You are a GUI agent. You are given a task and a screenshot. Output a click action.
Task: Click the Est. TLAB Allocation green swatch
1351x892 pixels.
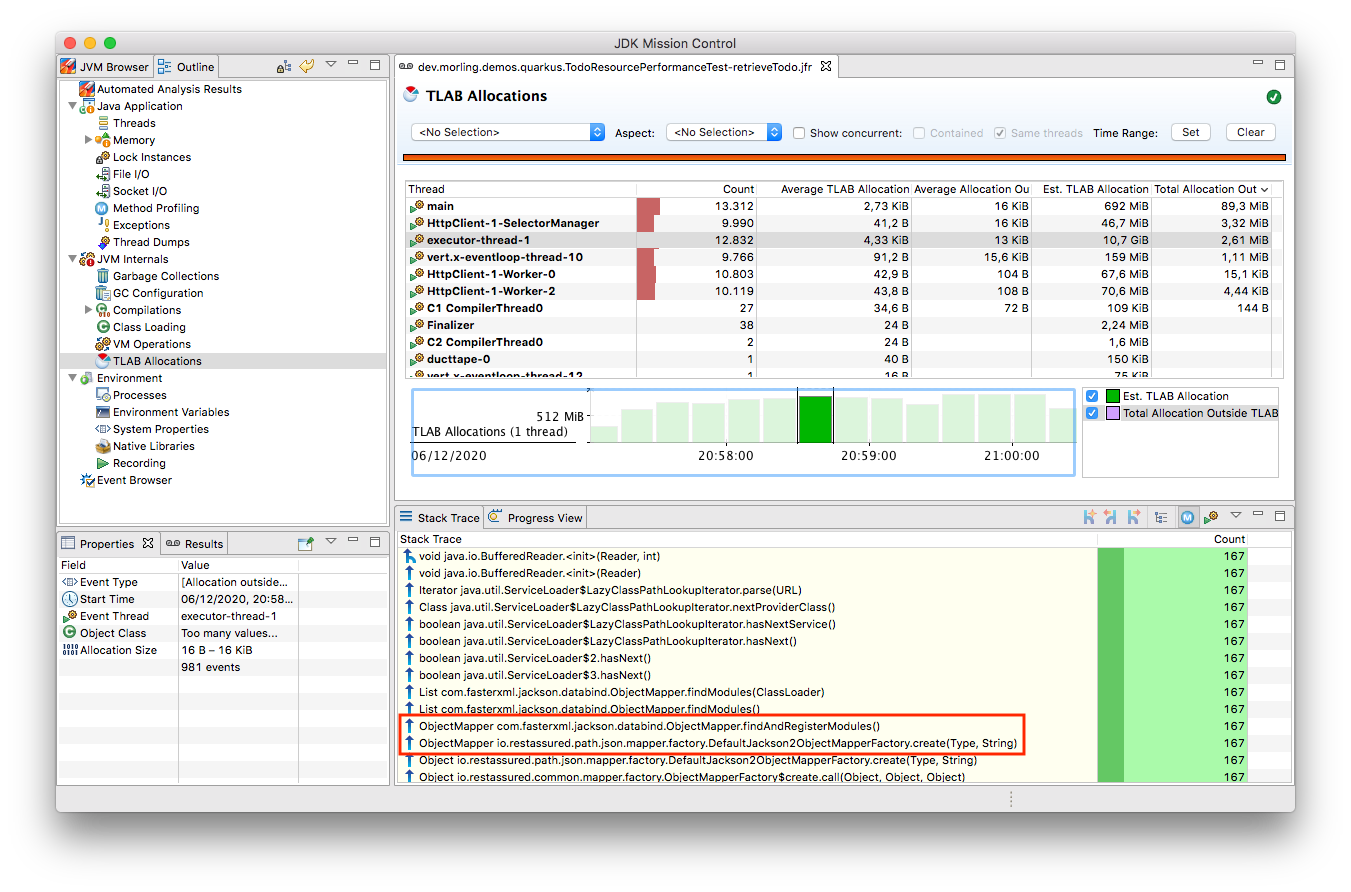[x=1112, y=396]
